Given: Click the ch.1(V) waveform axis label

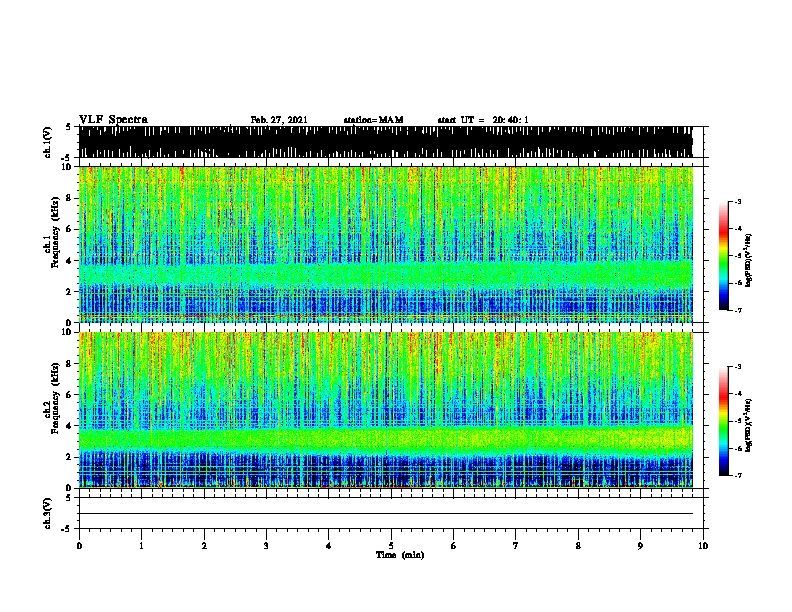Looking at the screenshot, I should click(47, 142).
